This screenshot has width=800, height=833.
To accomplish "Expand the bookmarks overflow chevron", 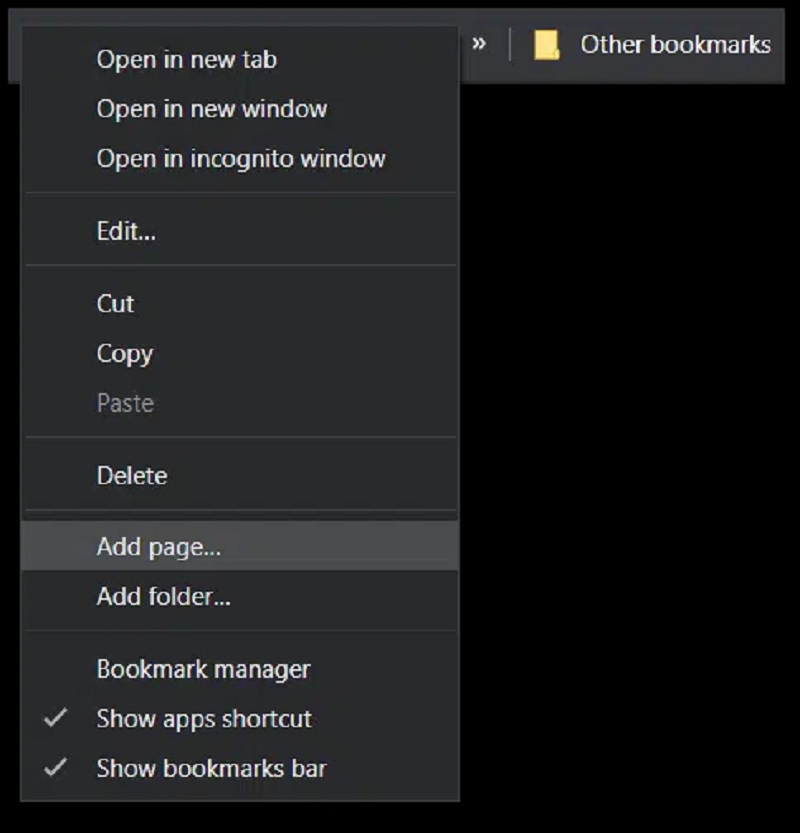I will [x=479, y=44].
